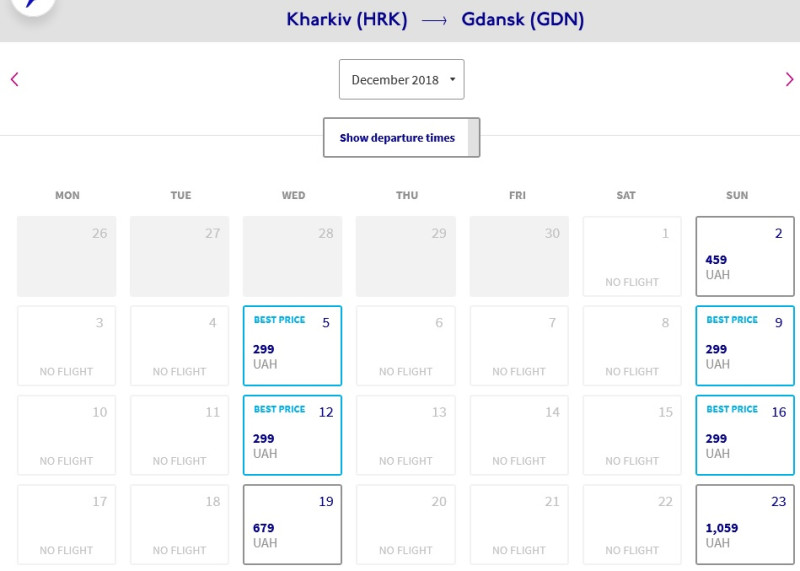
Task: Click the plane logo icon at top left
Action: (33, 4)
